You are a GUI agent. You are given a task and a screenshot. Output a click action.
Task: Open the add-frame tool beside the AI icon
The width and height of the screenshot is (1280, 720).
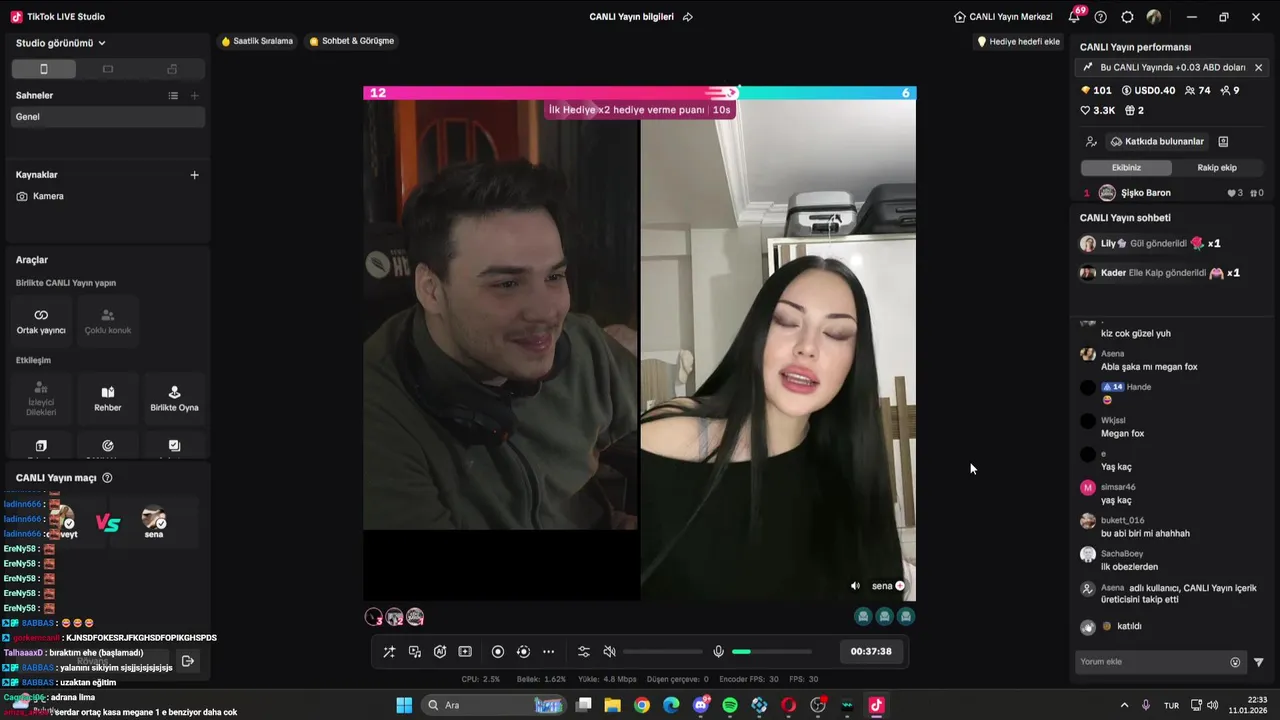coord(465,652)
